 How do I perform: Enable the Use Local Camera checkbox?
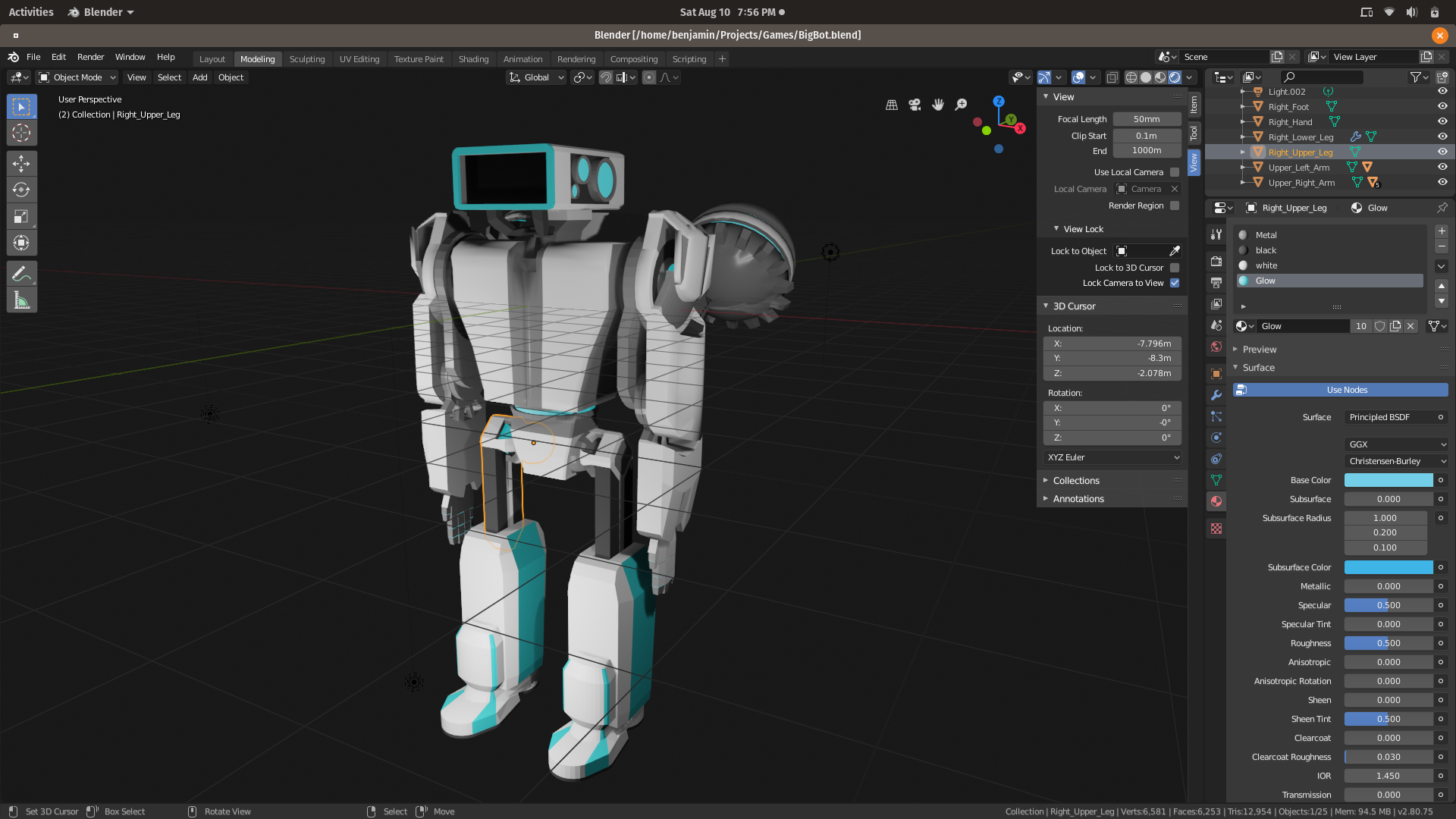1175,172
